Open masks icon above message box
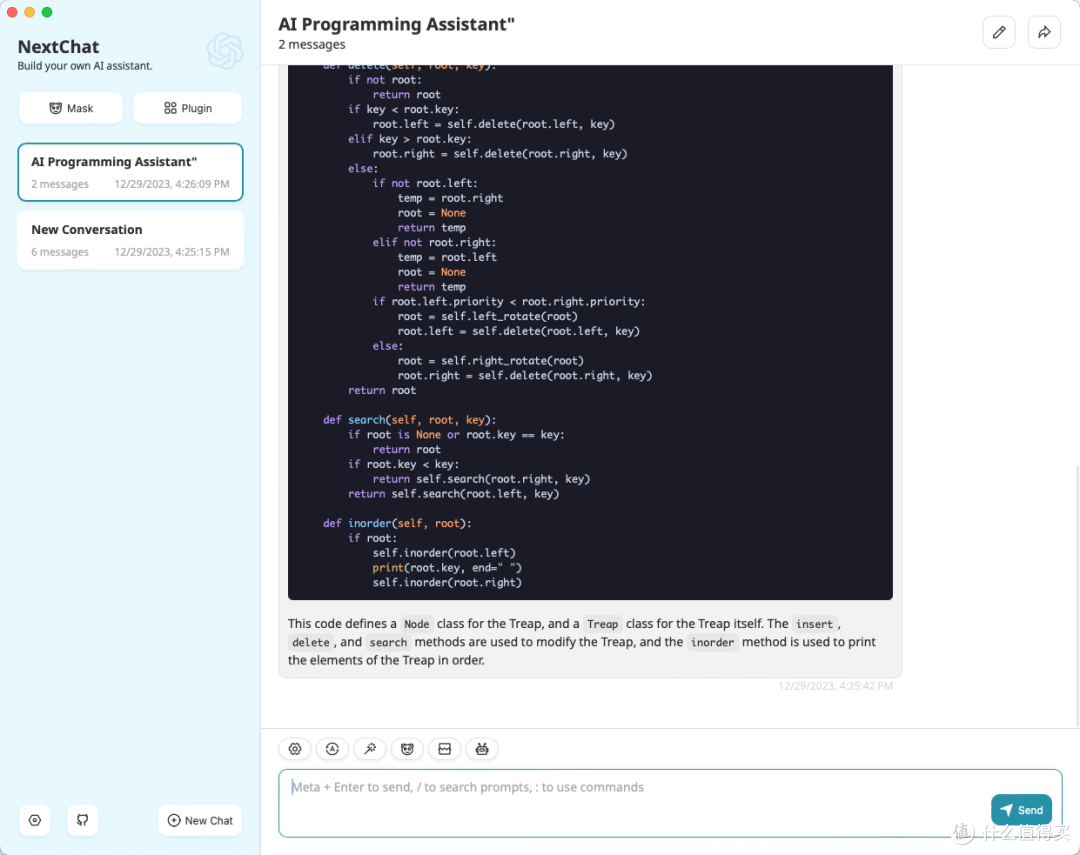 coord(407,749)
